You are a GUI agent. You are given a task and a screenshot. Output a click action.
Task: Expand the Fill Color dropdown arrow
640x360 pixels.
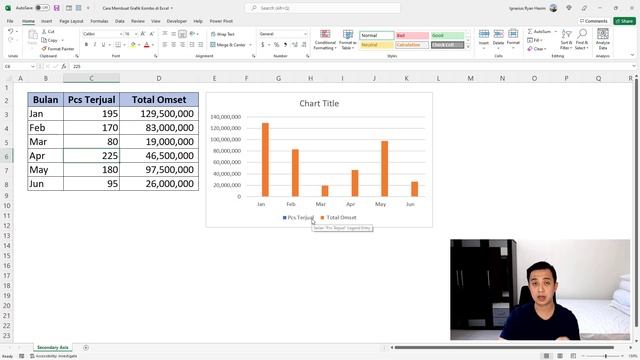(x=139, y=44)
